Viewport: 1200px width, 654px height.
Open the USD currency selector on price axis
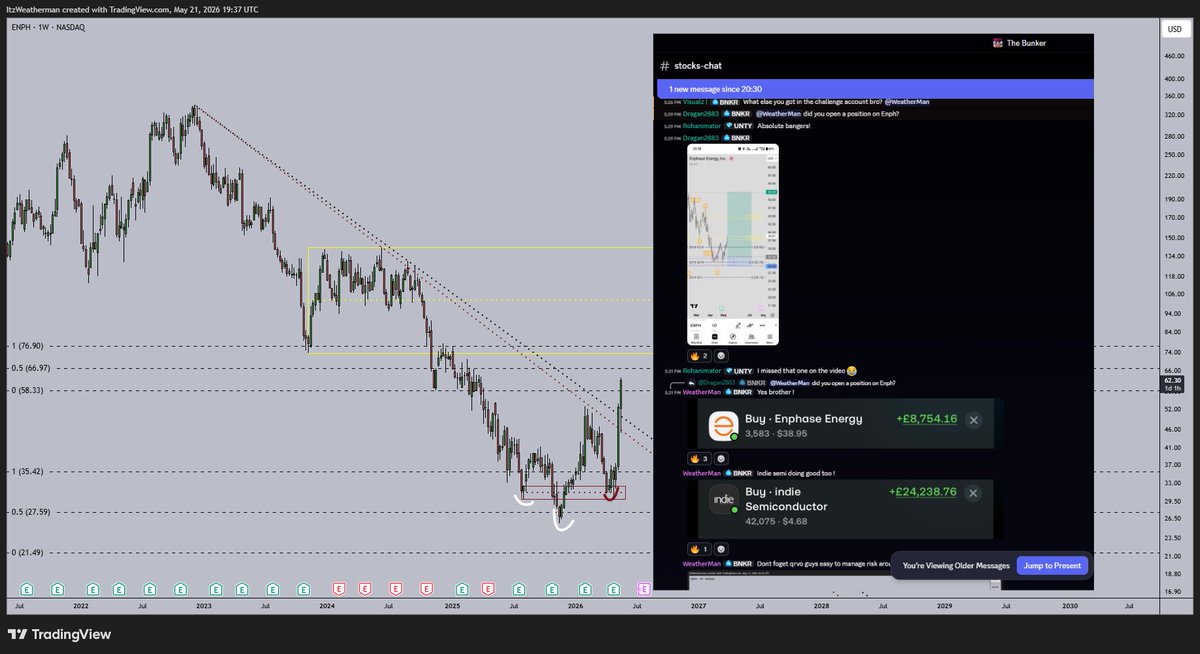[x=1174, y=29]
